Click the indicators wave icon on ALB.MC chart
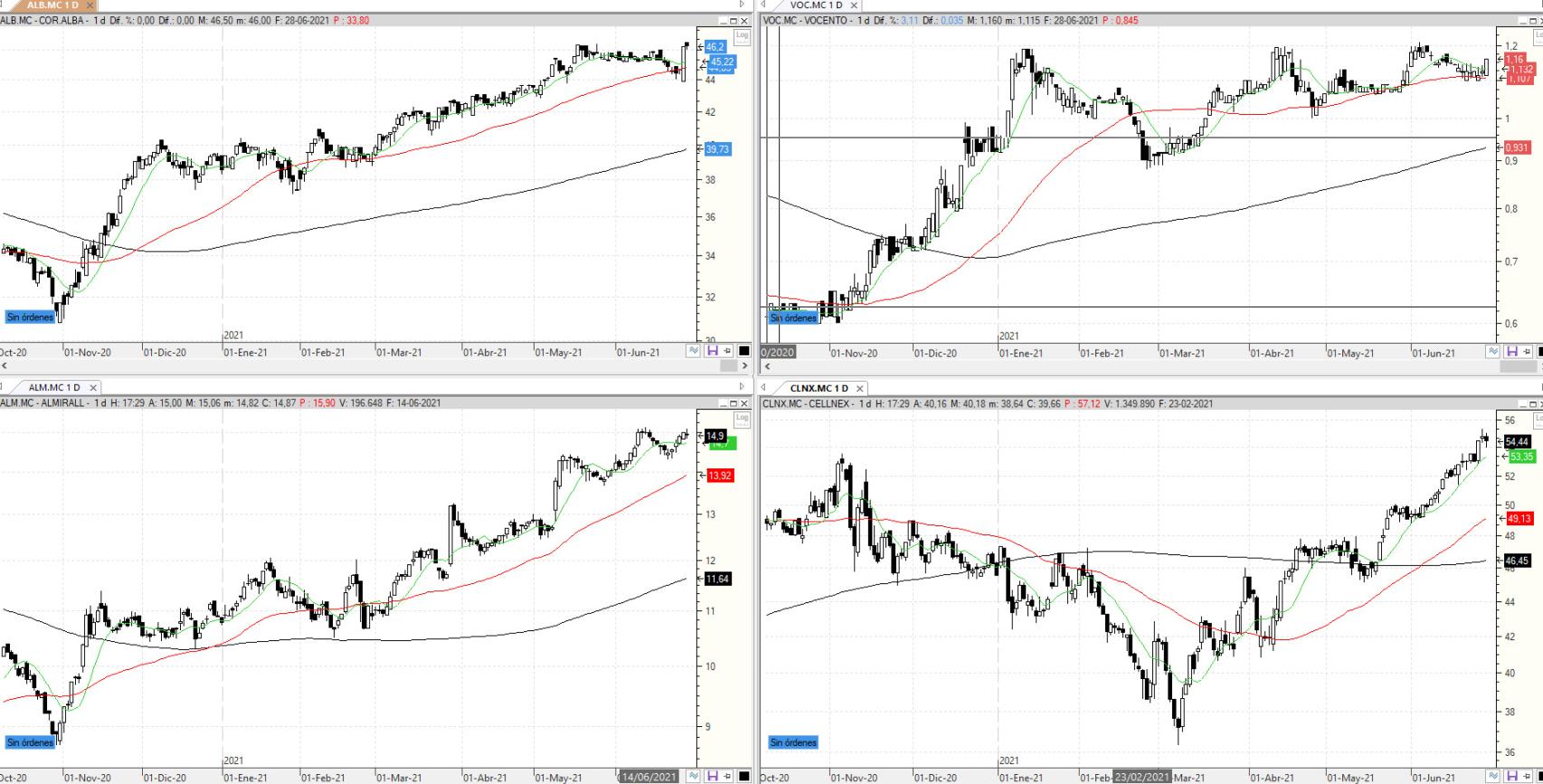 point(694,351)
